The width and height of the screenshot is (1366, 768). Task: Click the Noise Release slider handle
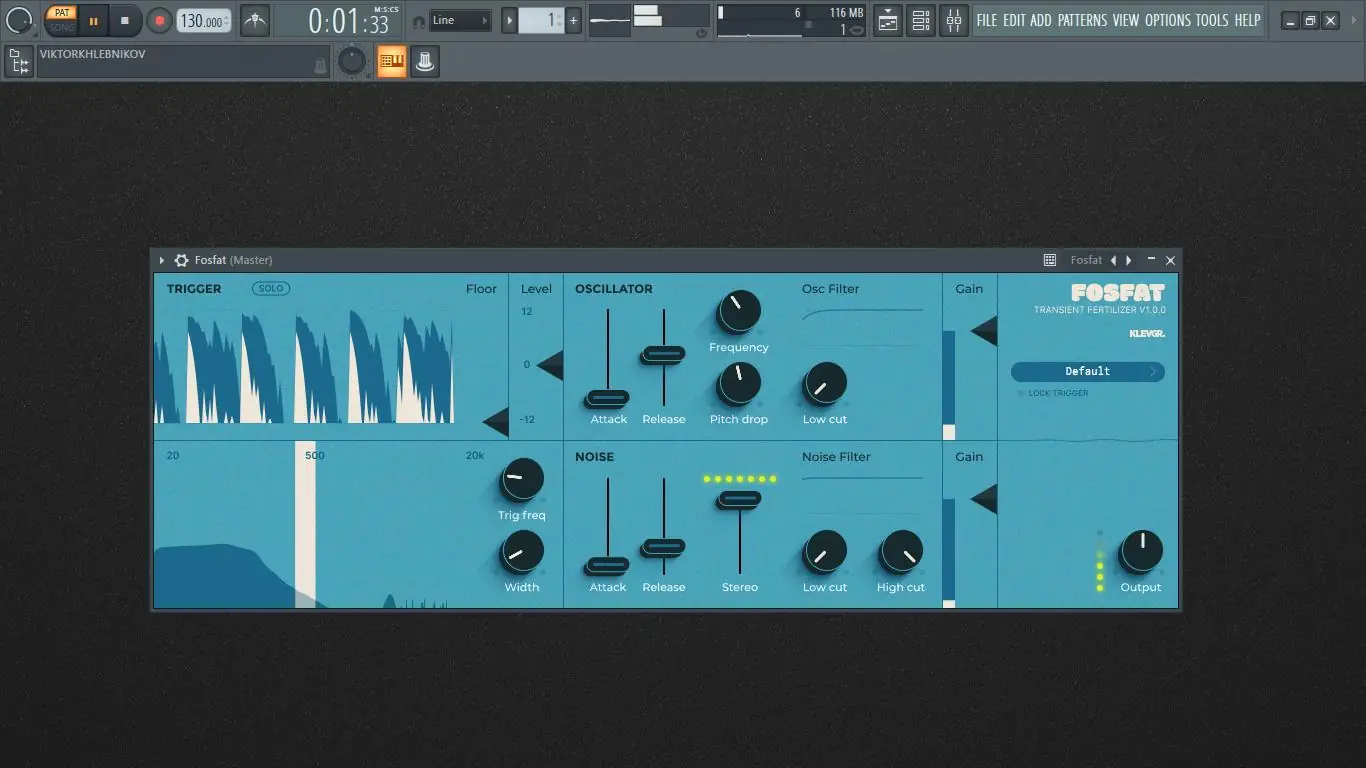[x=664, y=547]
